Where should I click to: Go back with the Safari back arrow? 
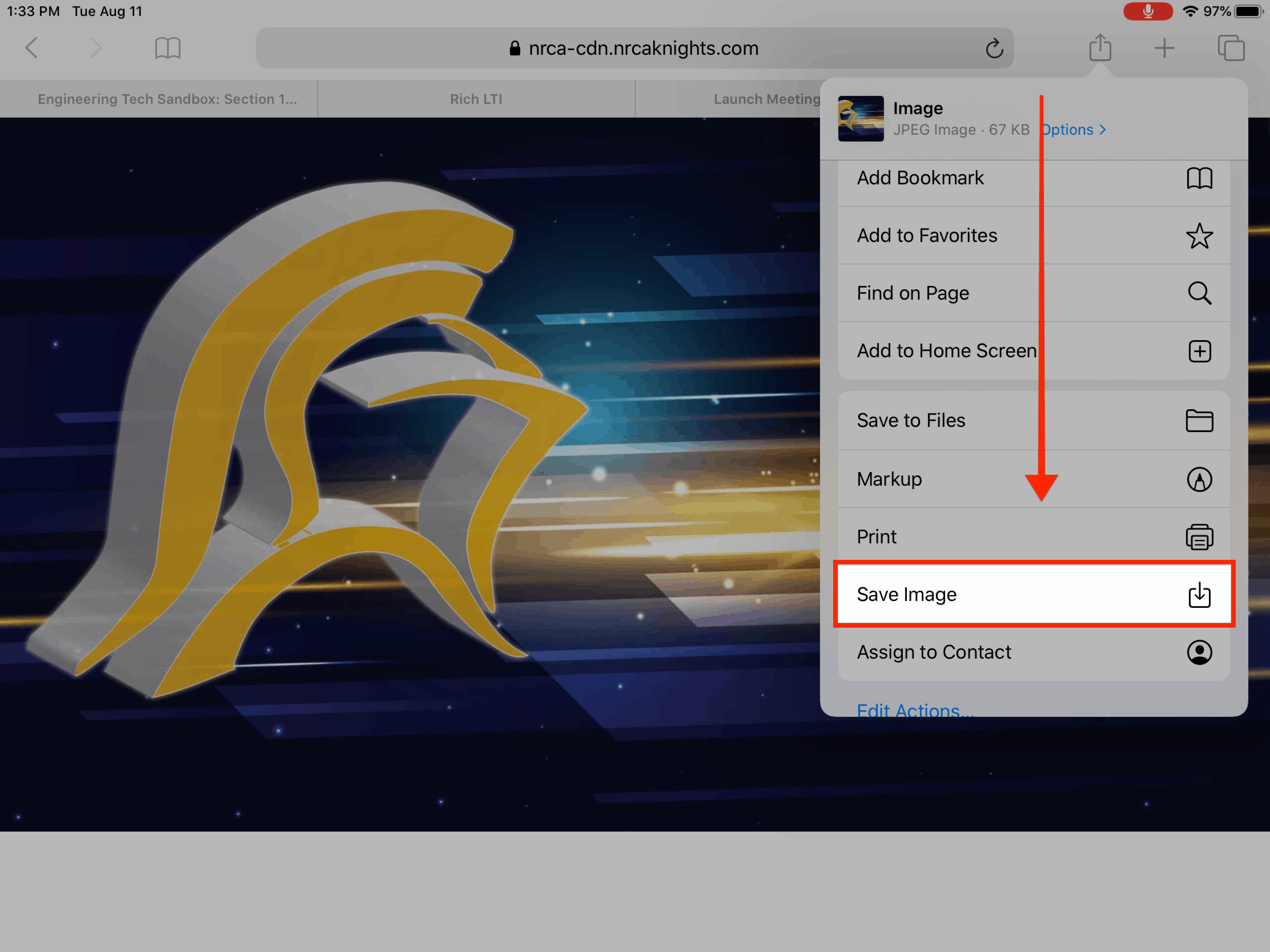coord(31,48)
